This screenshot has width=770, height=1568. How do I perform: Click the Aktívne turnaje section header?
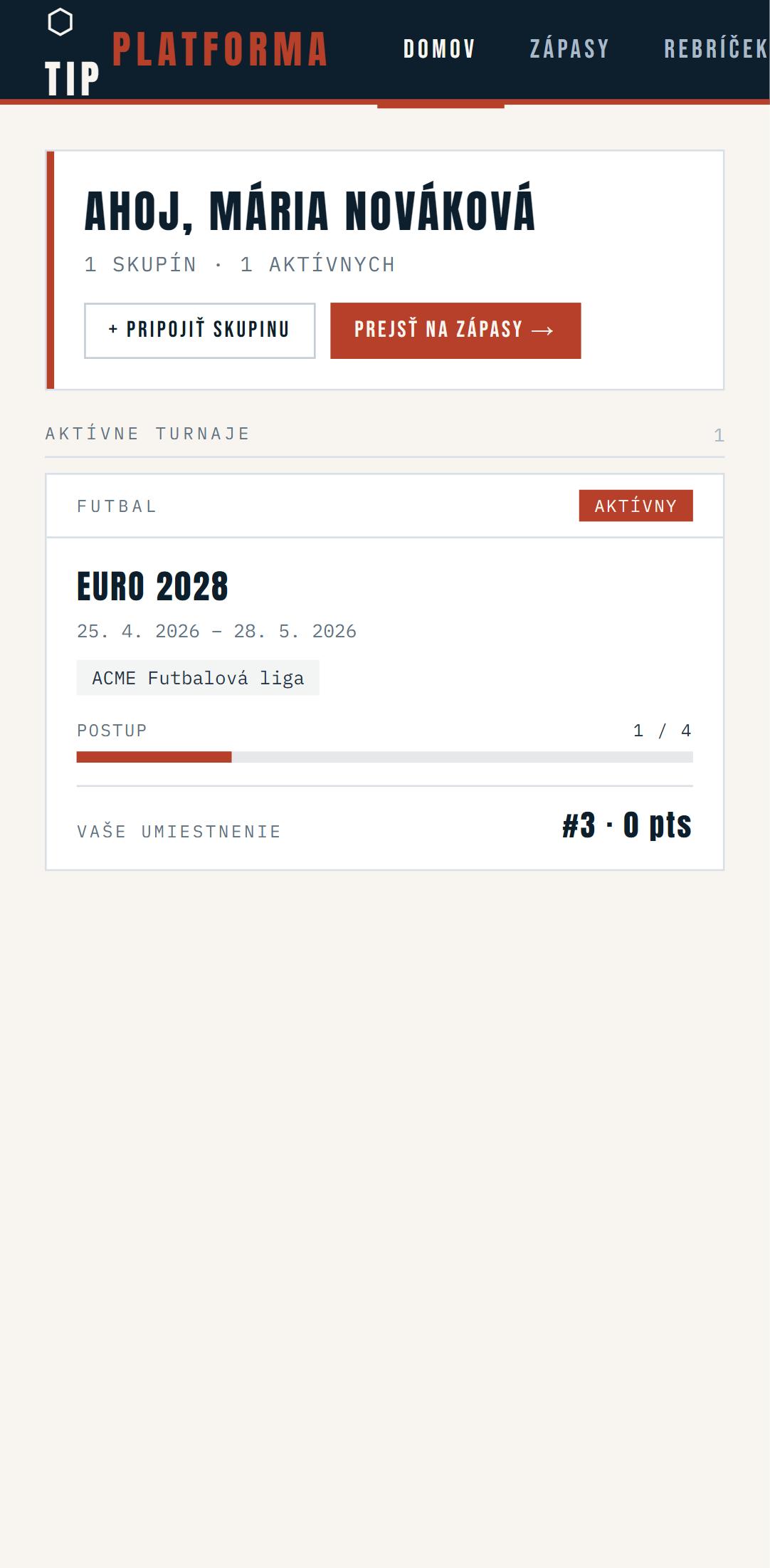pyautogui.click(x=148, y=434)
